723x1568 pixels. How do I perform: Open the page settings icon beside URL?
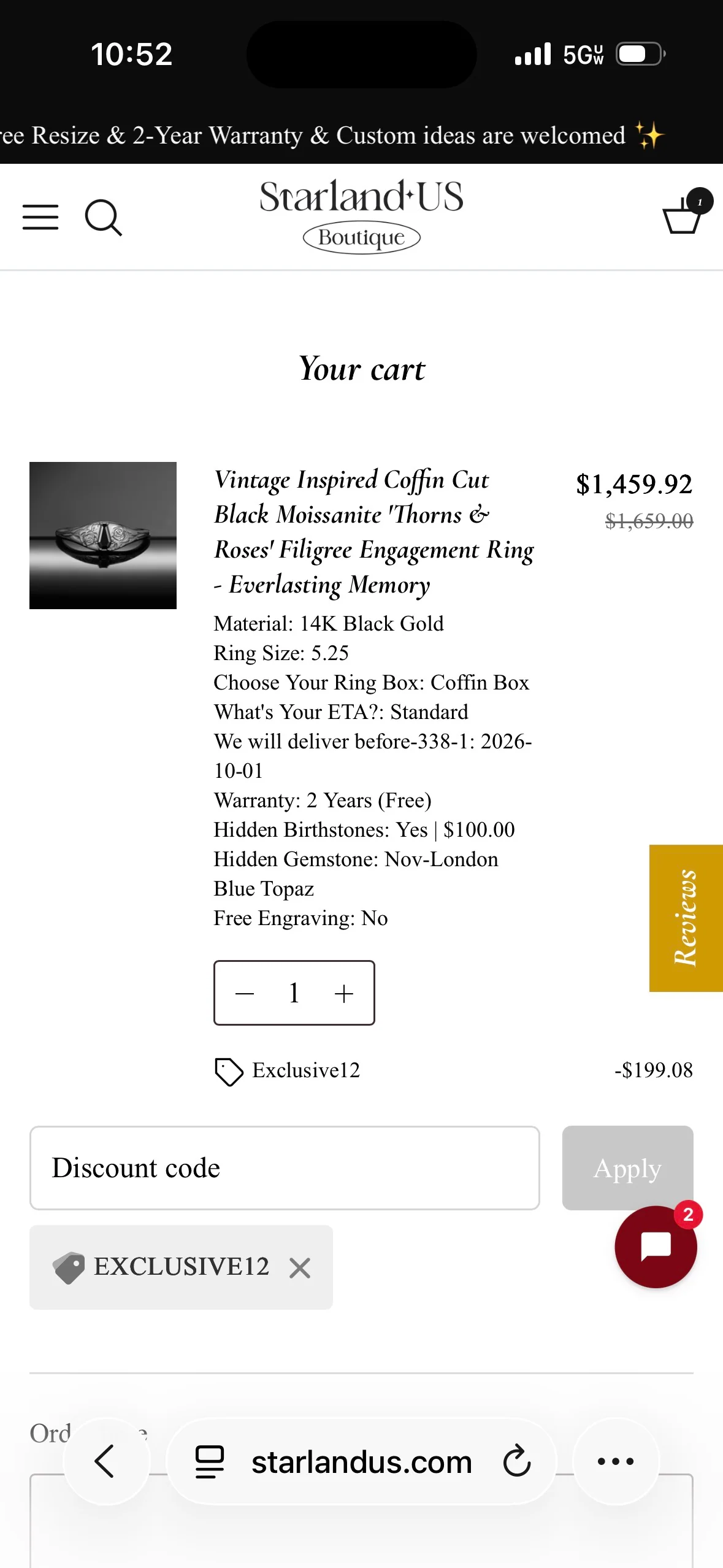[209, 1461]
